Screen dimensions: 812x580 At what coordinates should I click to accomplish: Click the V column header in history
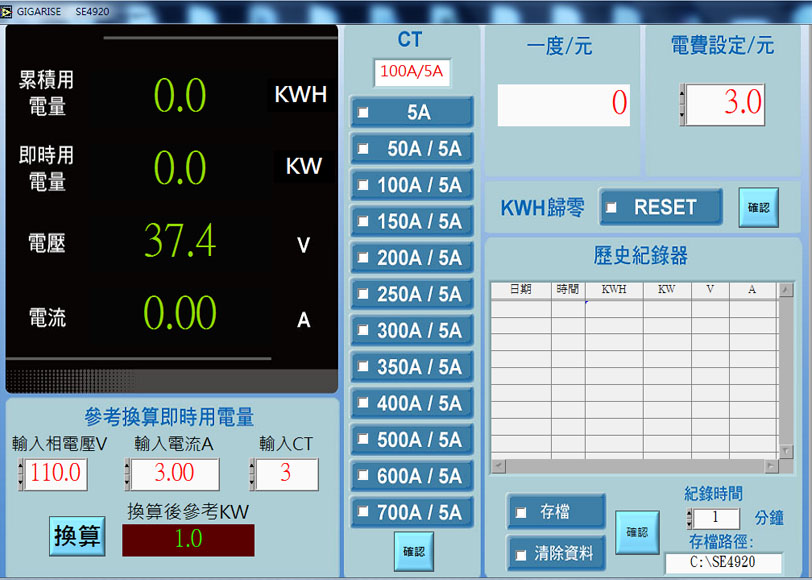[x=710, y=290]
